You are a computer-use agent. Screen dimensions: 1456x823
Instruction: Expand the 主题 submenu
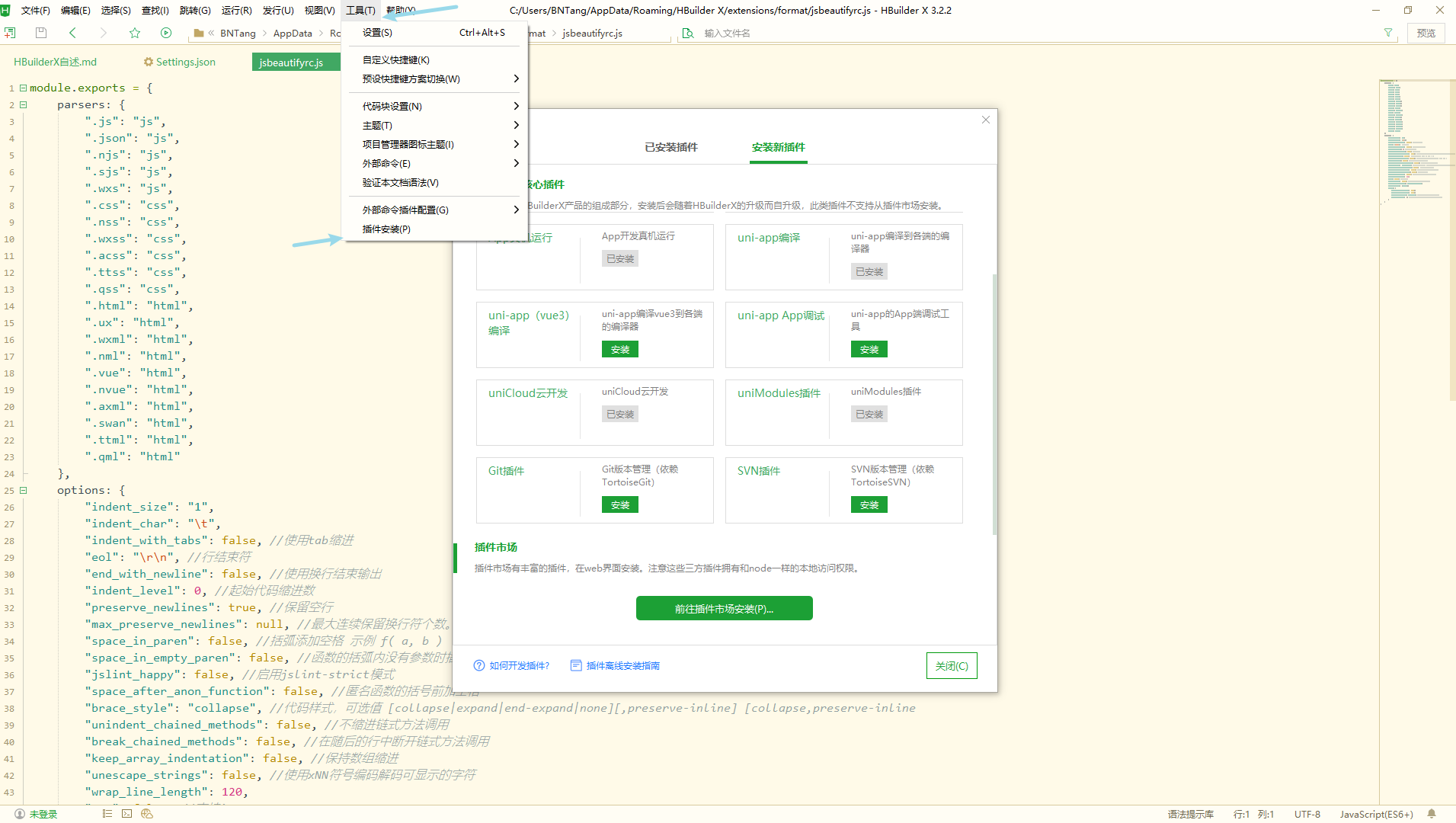[x=516, y=126]
